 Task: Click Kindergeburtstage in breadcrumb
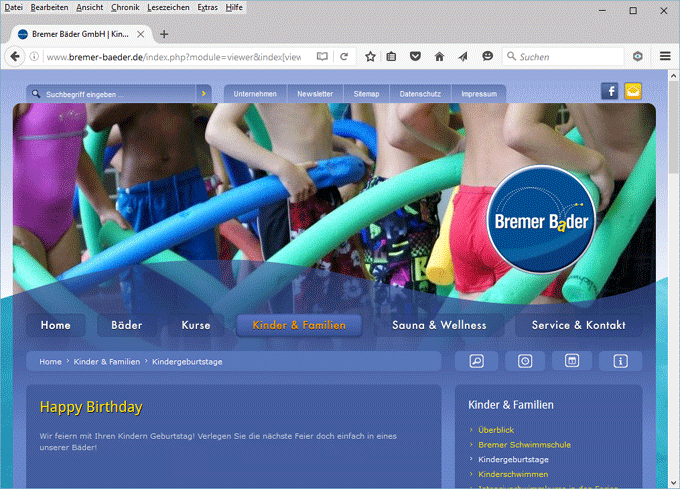coord(187,362)
